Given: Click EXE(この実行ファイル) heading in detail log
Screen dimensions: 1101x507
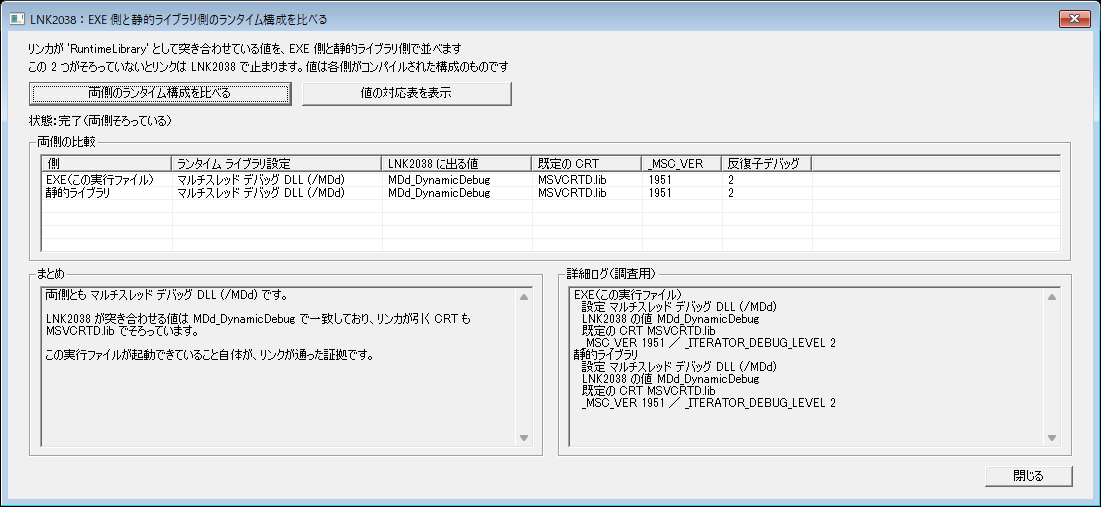Looking at the screenshot, I should pyautogui.click(x=628, y=294).
